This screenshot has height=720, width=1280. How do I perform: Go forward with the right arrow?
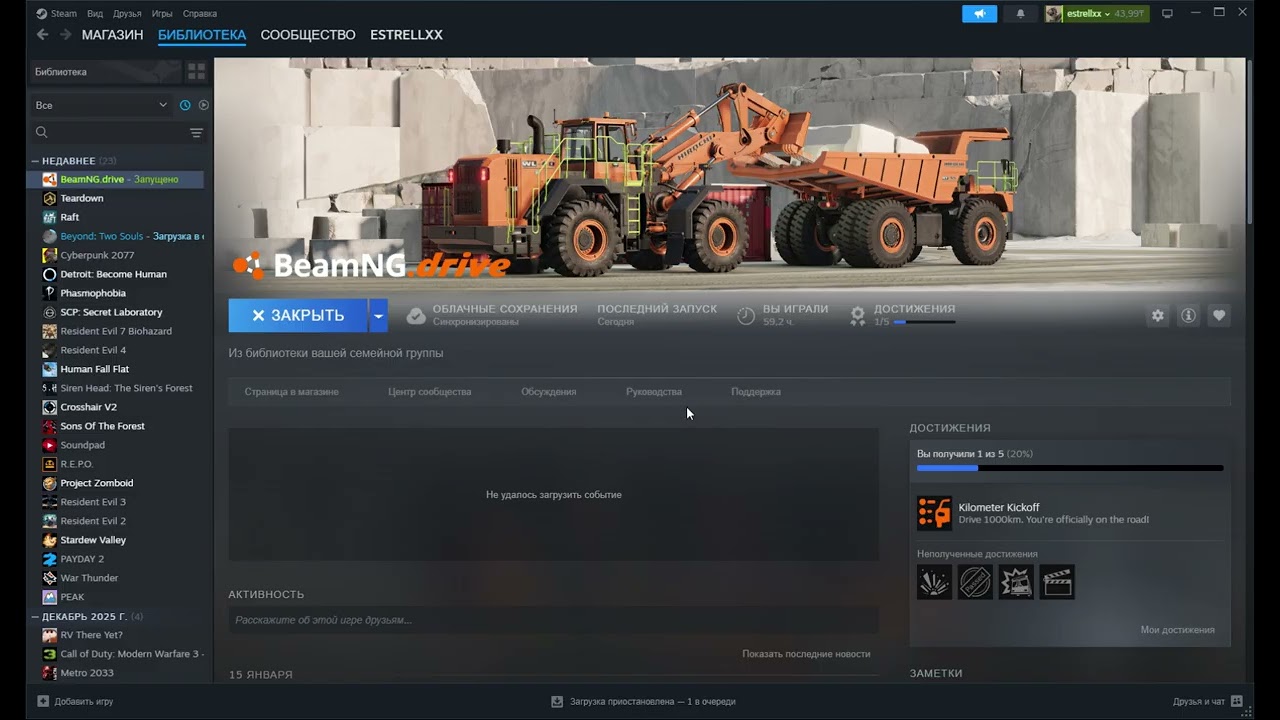coord(65,35)
